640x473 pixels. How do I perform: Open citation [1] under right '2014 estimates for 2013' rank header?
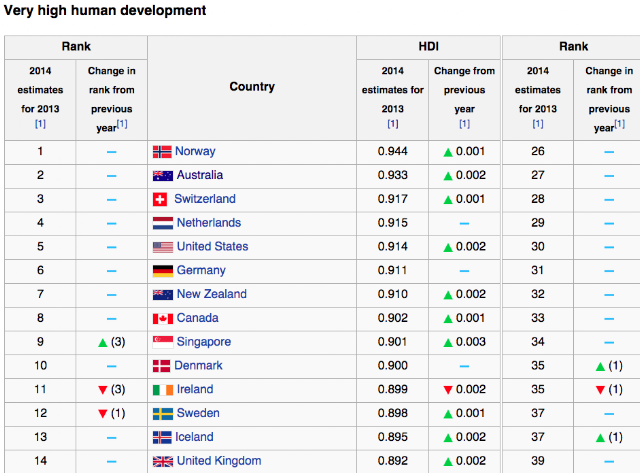coord(538,124)
